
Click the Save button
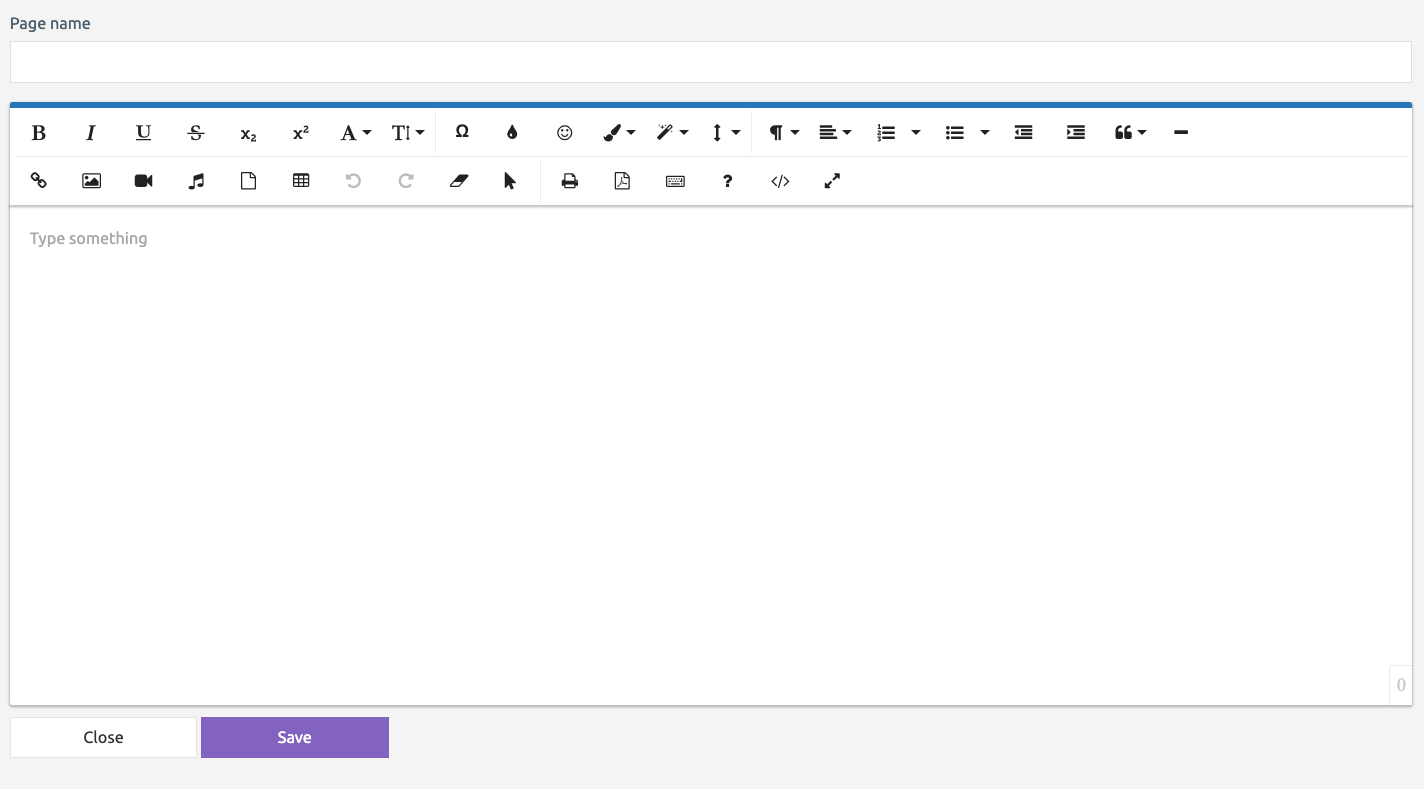(x=295, y=737)
